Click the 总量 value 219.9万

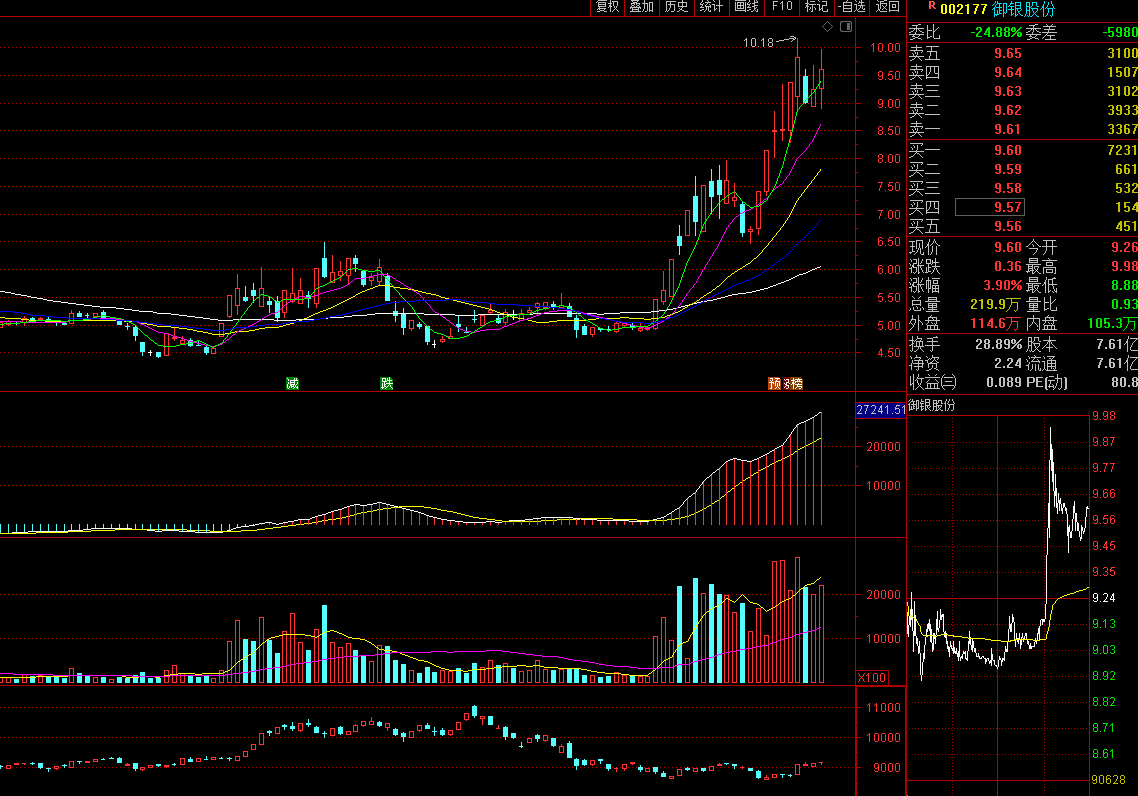coord(995,305)
